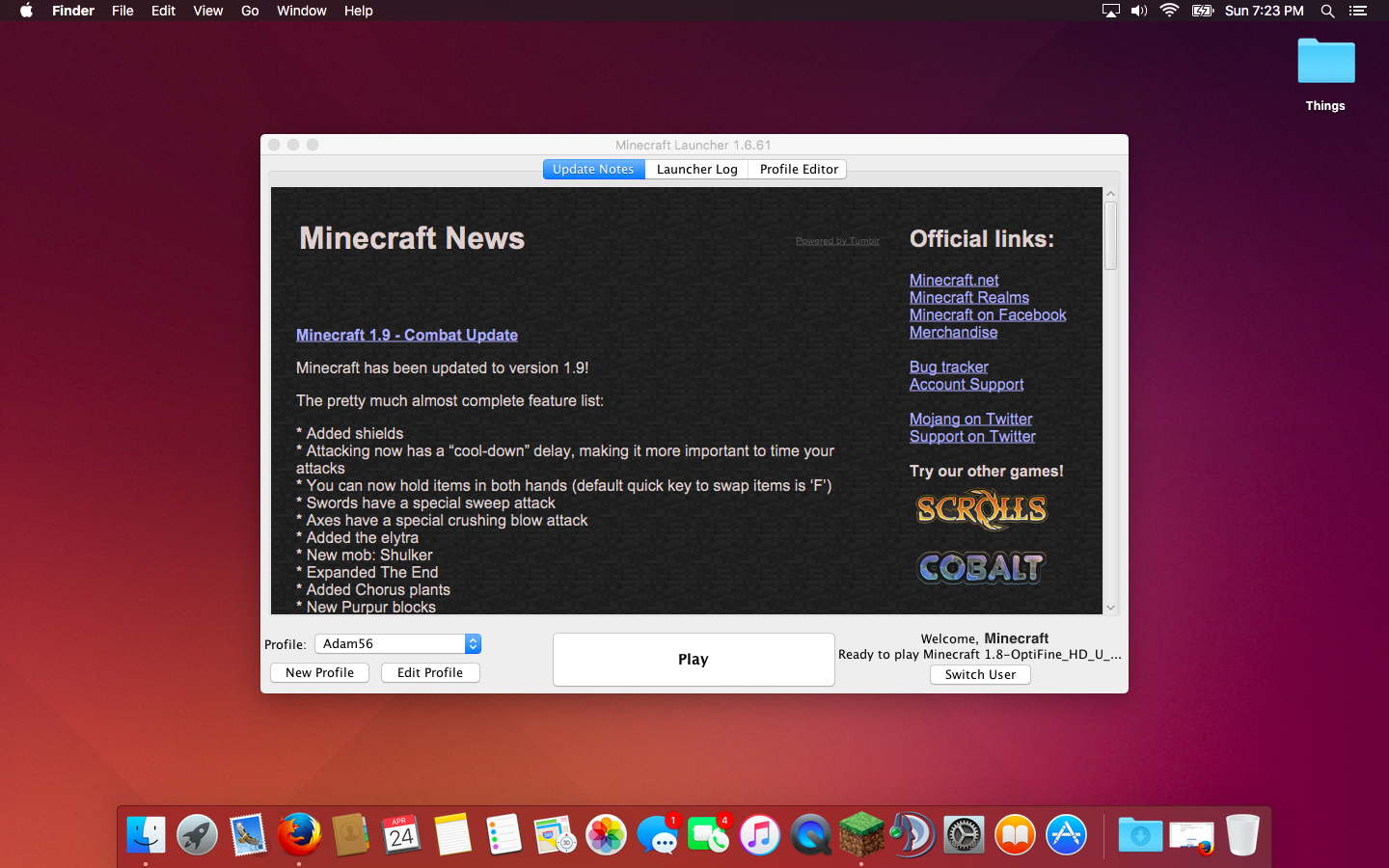Open the yellow Notes icon in Dock
The height and width of the screenshot is (868, 1389).
pos(453,835)
